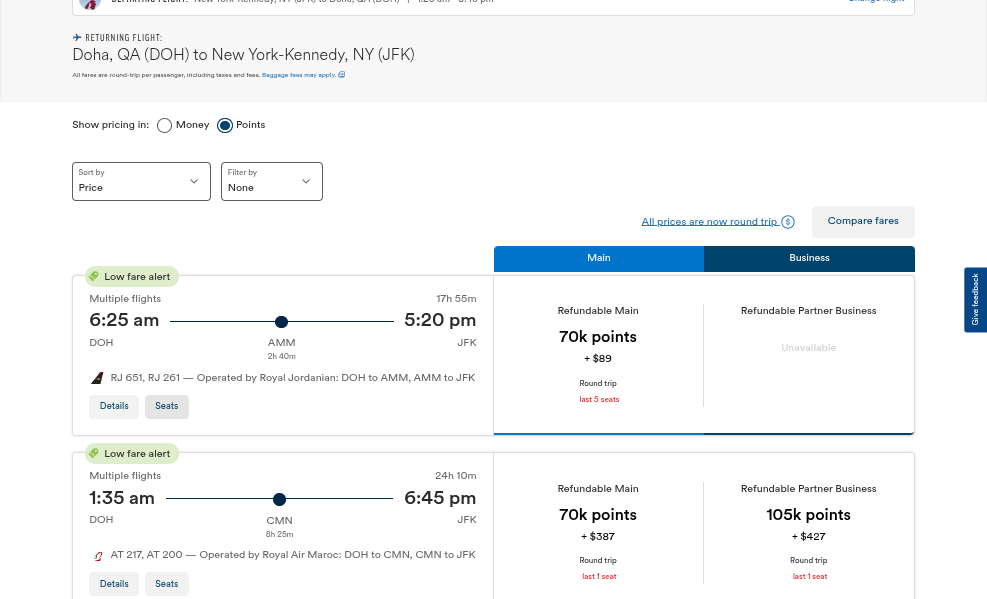Screen dimensions: 987x599
Task: Click the Royal Air Maroc airline logo icon
Action: pyautogui.click(x=98, y=556)
